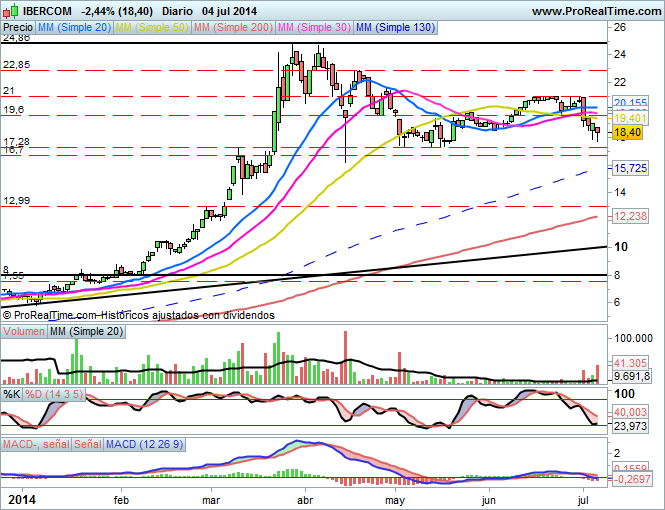This screenshot has height=510, width=665.
Task: Select the Precio indicator label
Action: (17, 28)
